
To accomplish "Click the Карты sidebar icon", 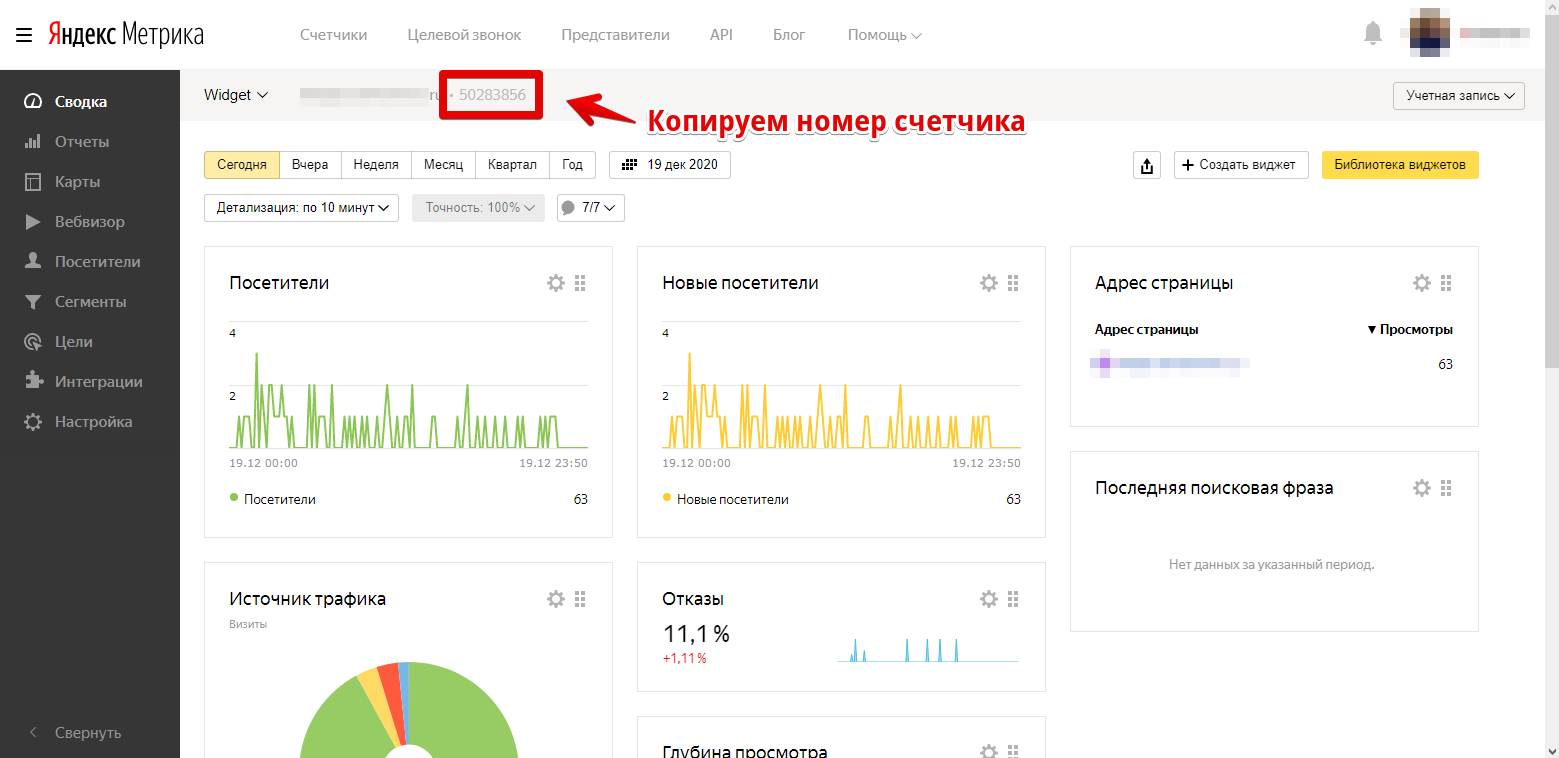I will [x=34, y=182].
